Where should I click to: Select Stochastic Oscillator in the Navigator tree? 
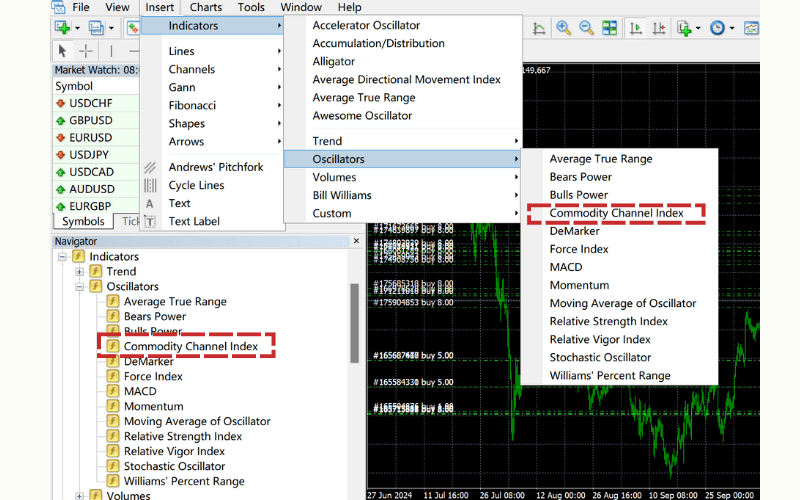[x=174, y=466]
